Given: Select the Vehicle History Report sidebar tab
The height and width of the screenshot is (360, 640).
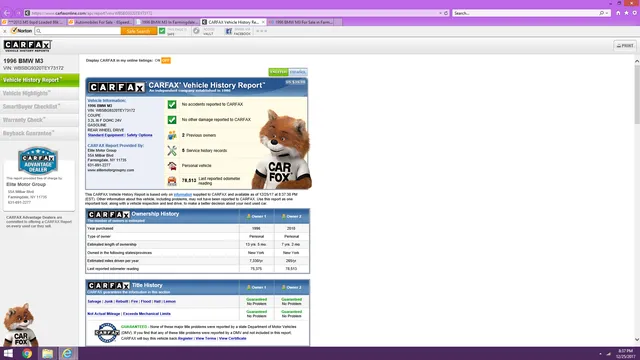Looking at the screenshot, I should pos(40,80).
